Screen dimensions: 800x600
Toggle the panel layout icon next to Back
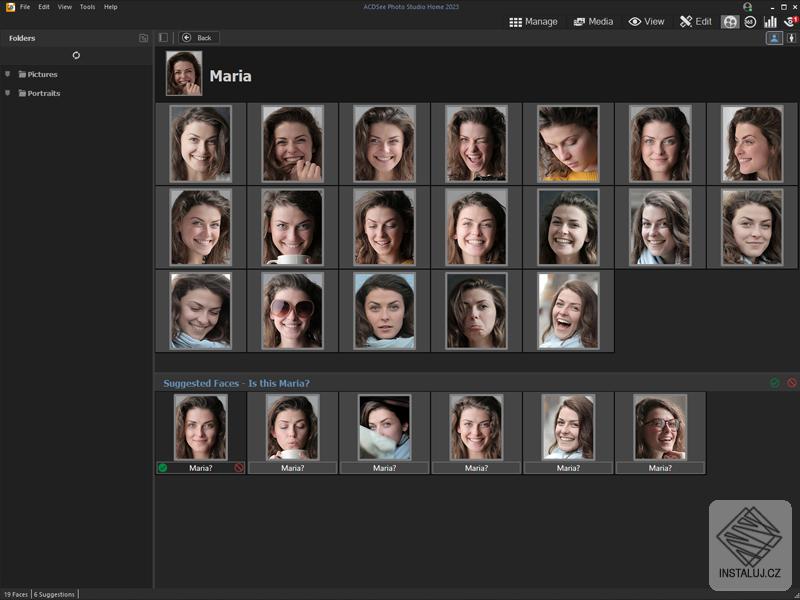[166, 37]
